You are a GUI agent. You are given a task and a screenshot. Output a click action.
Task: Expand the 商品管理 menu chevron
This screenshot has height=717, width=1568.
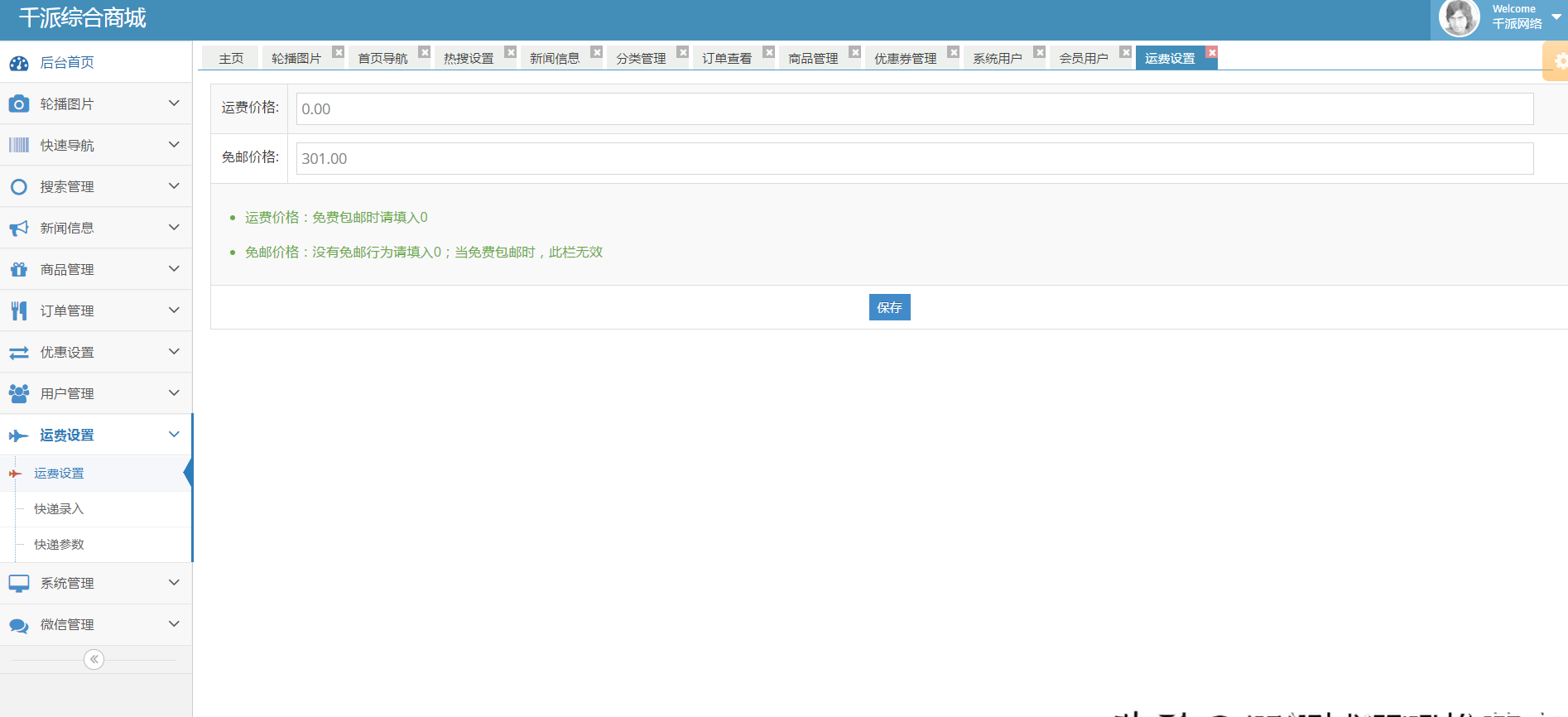[x=174, y=269]
